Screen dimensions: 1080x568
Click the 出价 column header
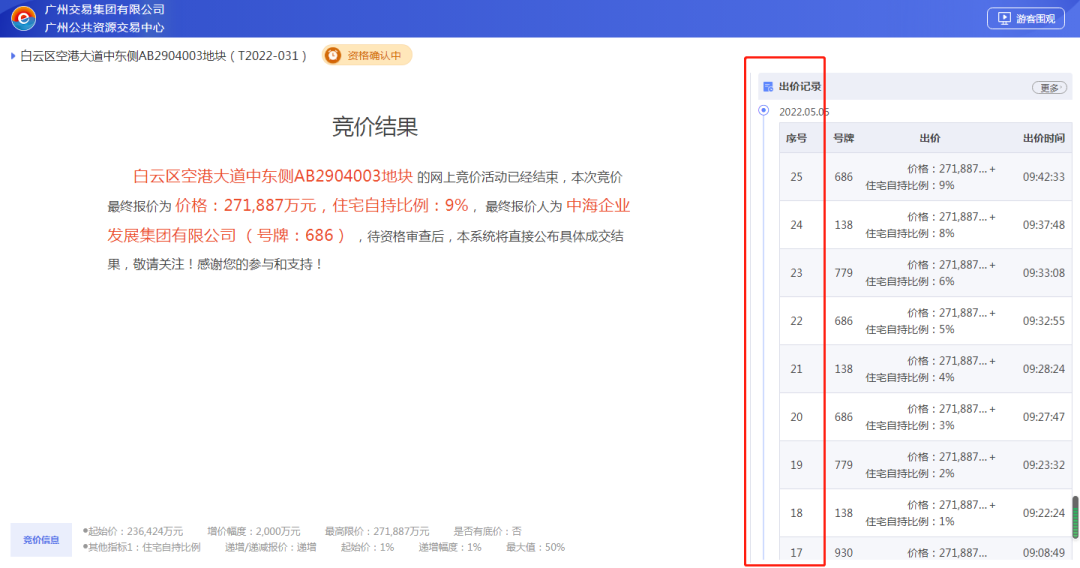pyautogui.click(x=930, y=138)
